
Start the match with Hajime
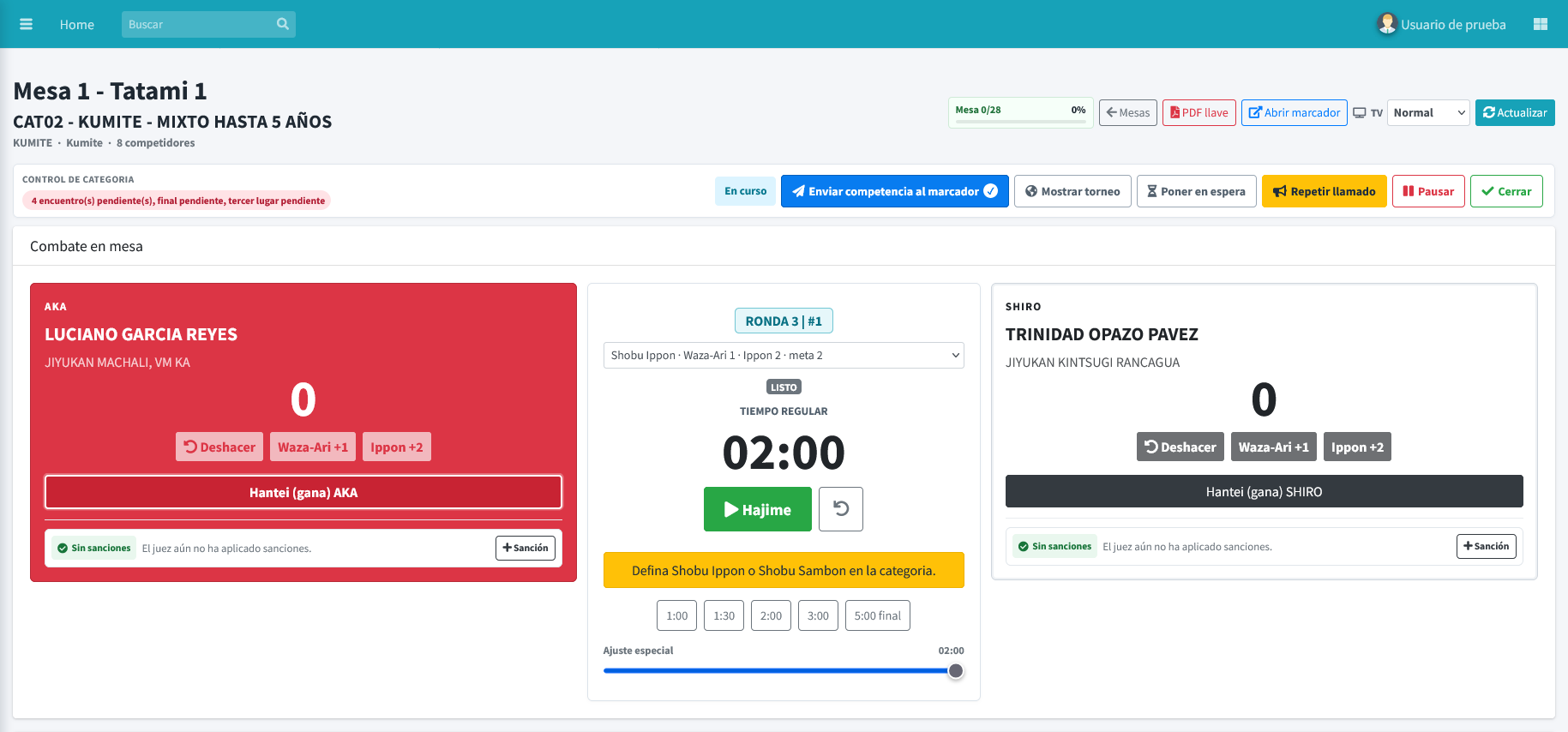click(x=758, y=509)
